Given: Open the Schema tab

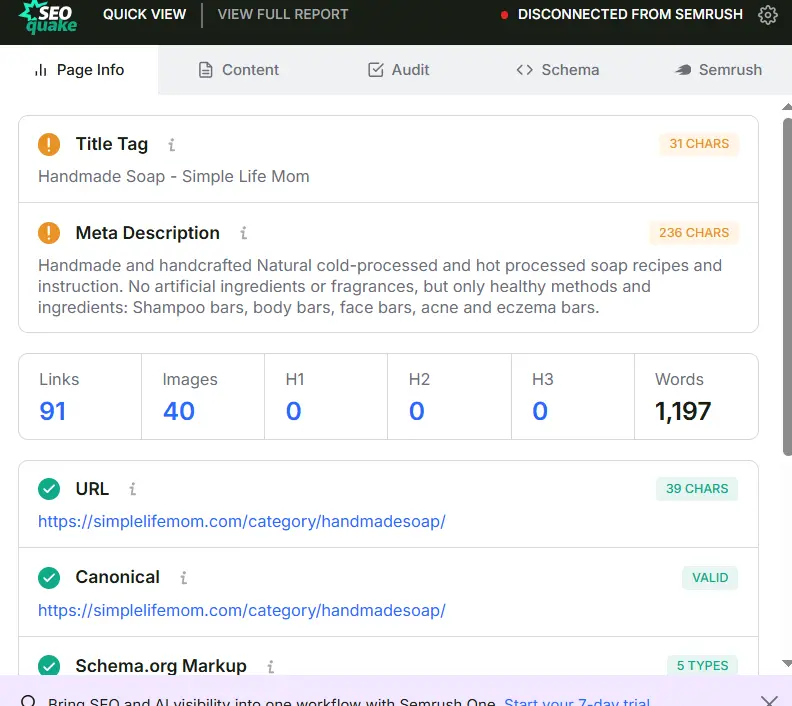Looking at the screenshot, I should [558, 70].
